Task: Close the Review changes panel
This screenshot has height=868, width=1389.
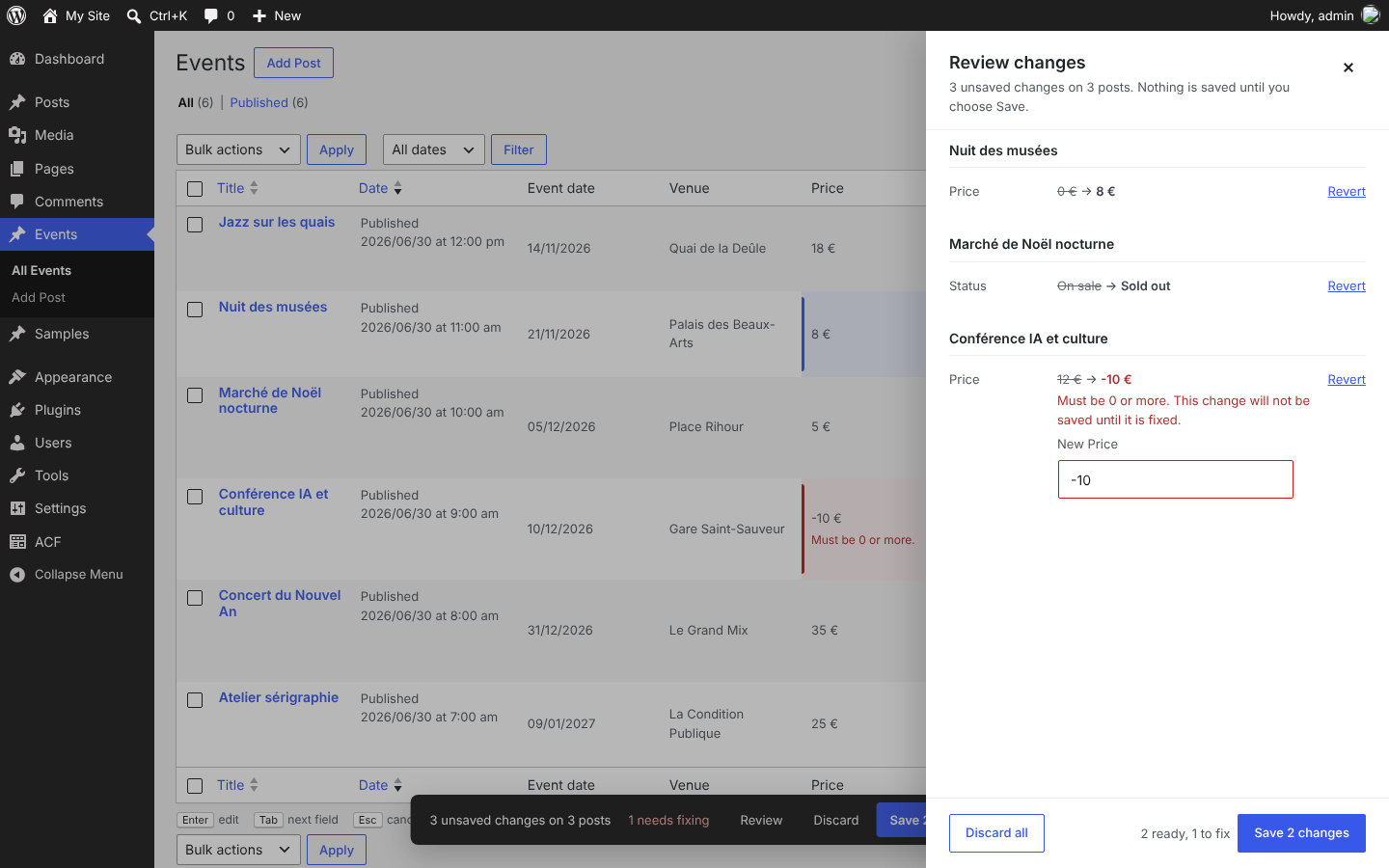Action: coord(1348,68)
